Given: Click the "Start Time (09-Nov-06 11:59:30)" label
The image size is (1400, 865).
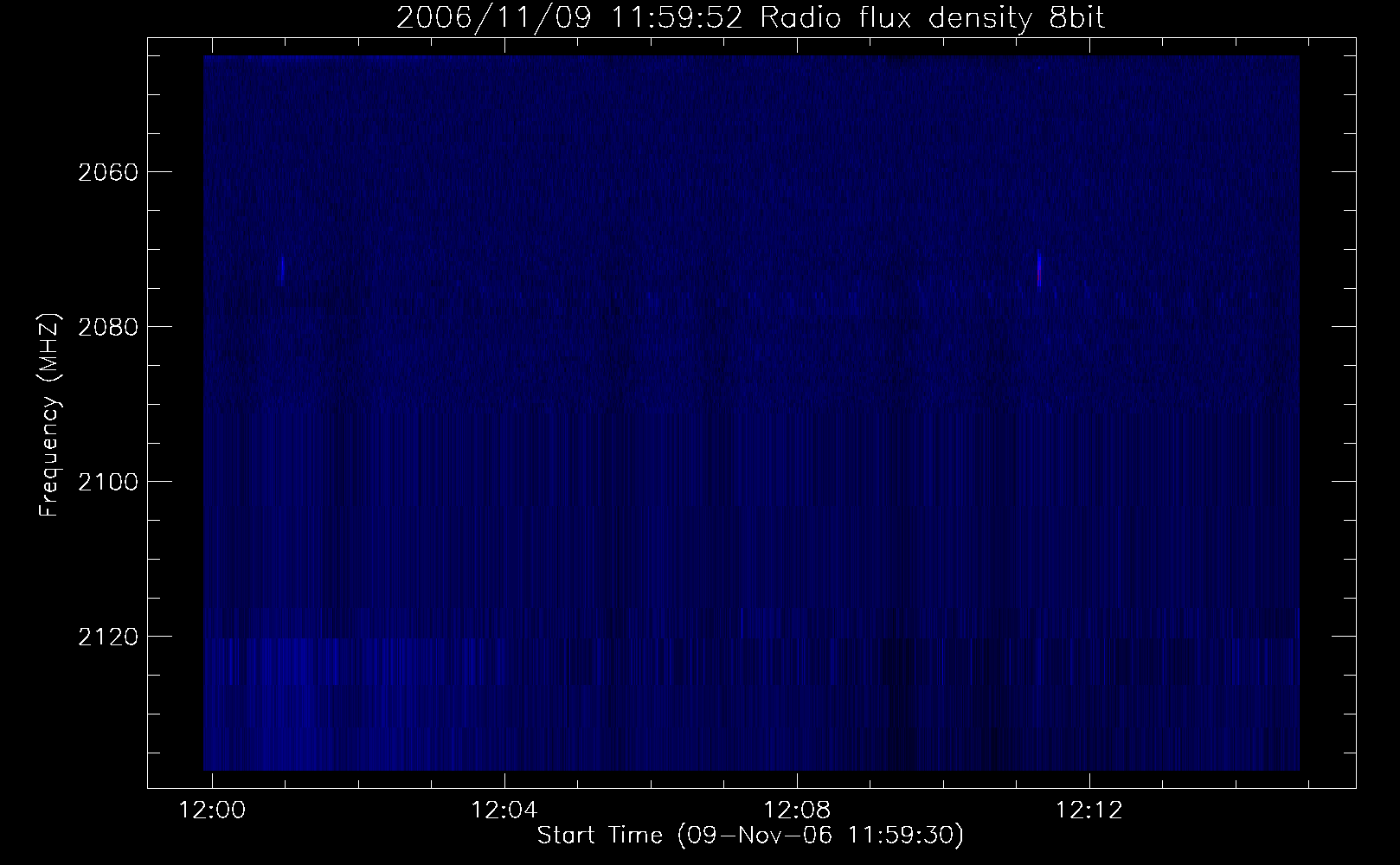Looking at the screenshot, I should tap(750, 836).
